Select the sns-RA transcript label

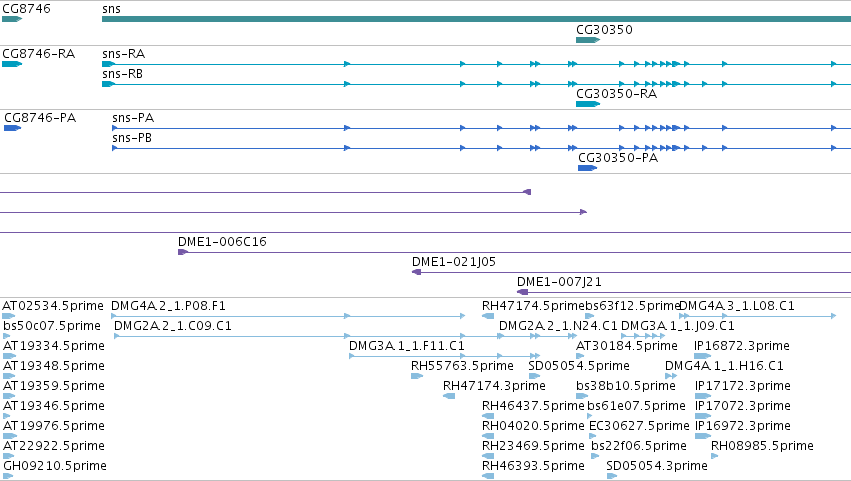click(124, 54)
